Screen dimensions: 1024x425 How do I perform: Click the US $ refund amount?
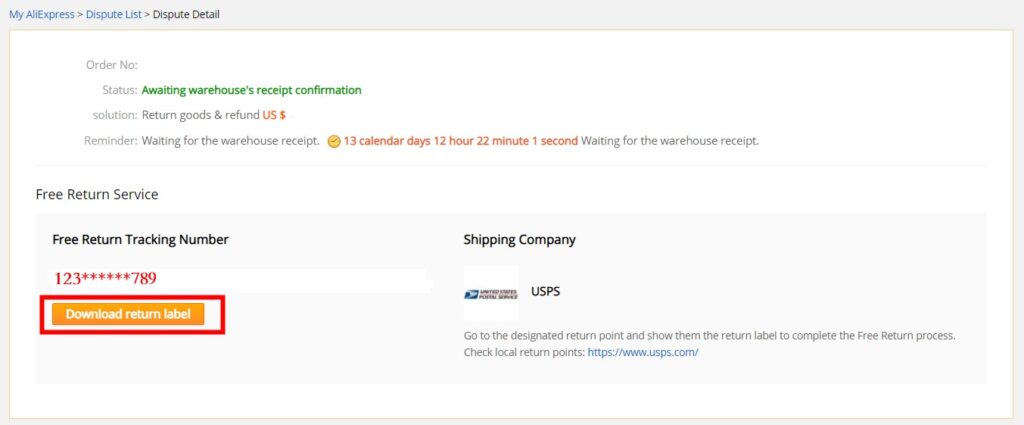coord(274,115)
